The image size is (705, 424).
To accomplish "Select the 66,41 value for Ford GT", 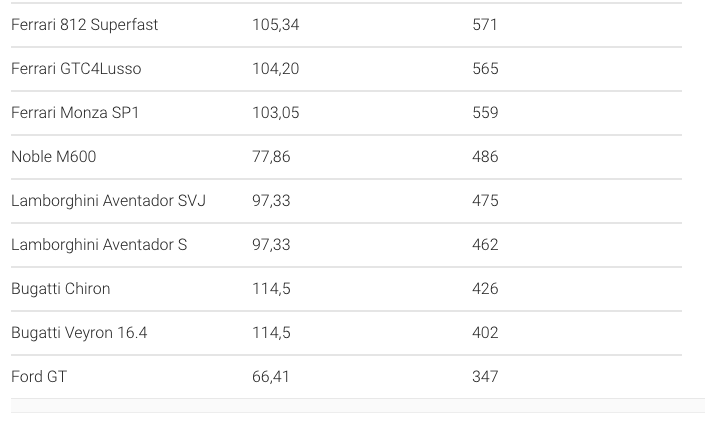I will [271, 377].
